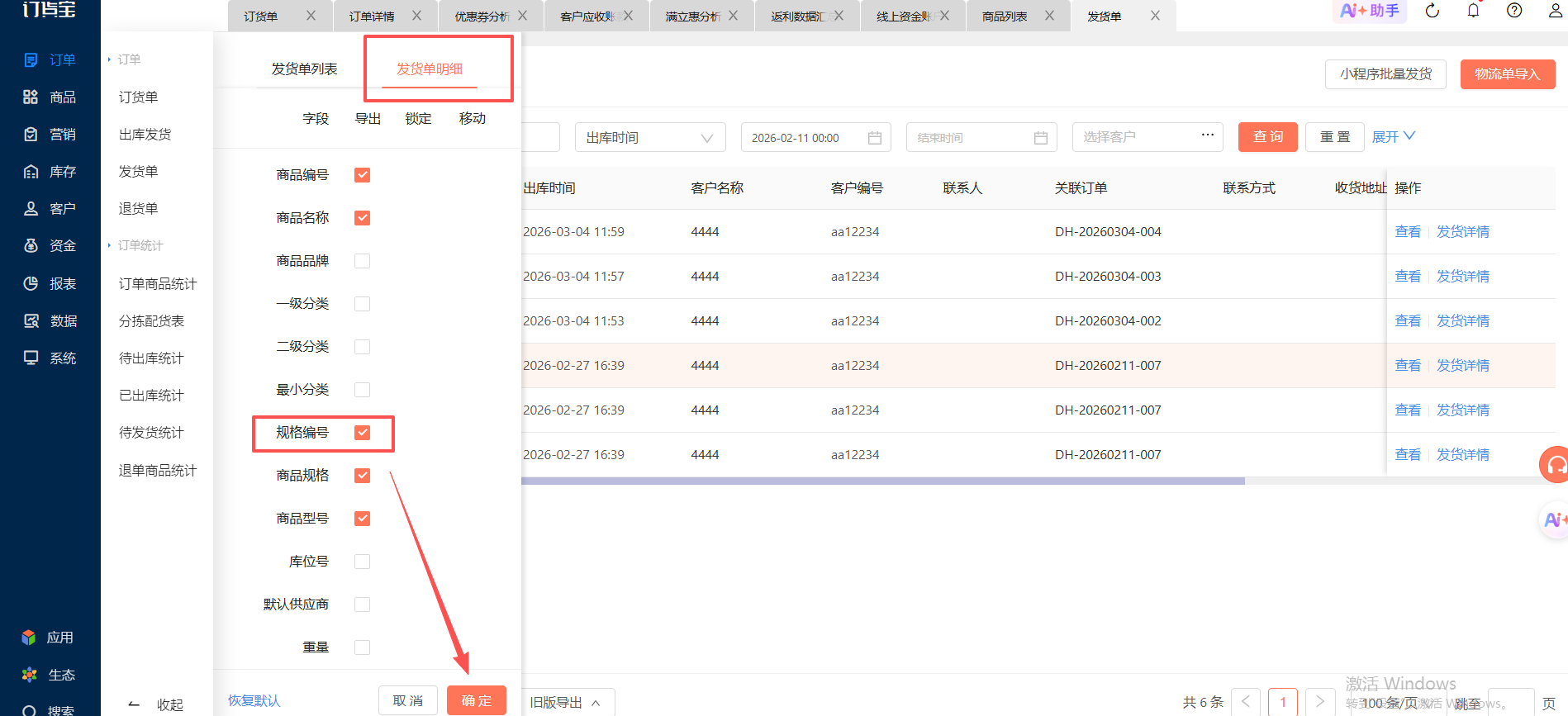Switch to 发货单明细 tab

[430, 69]
